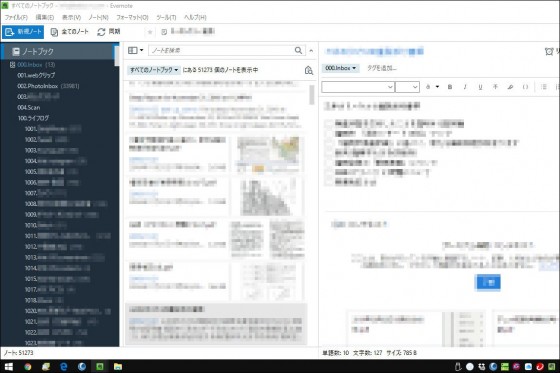This screenshot has height=373, width=560.
Task: Click the New Note button
Action: [23, 32]
